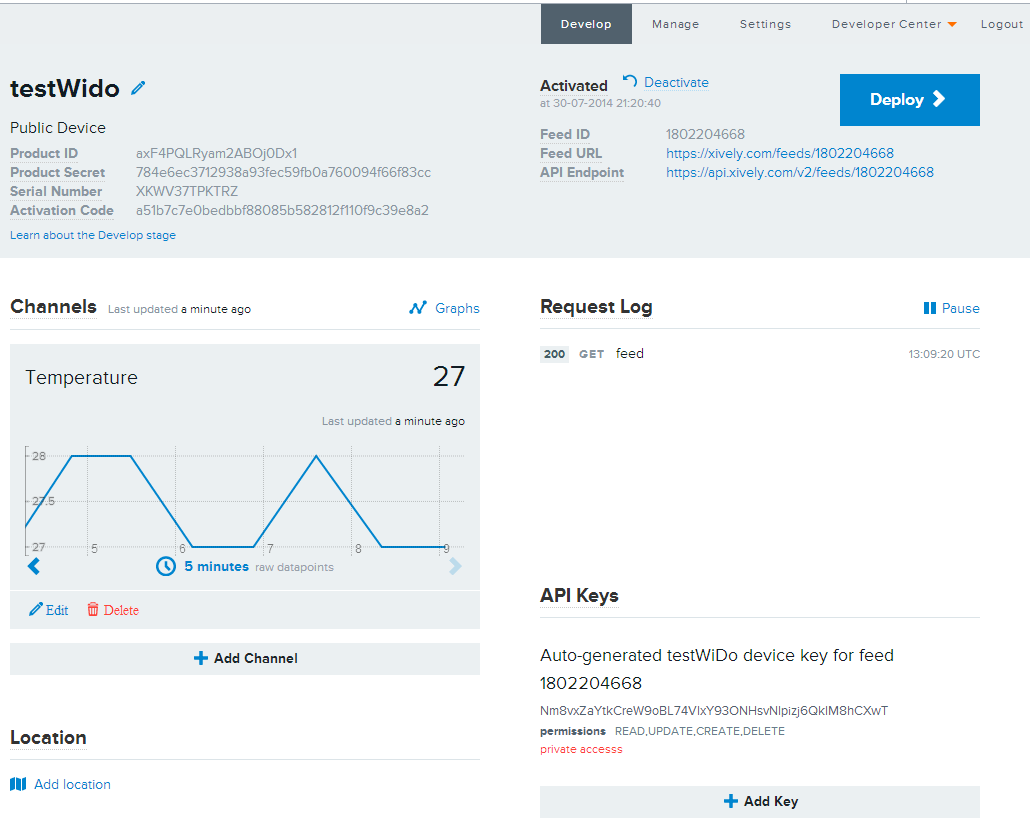The height and width of the screenshot is (827, 1030).
Task: Click the Public Device label
Action: [58, 127]
